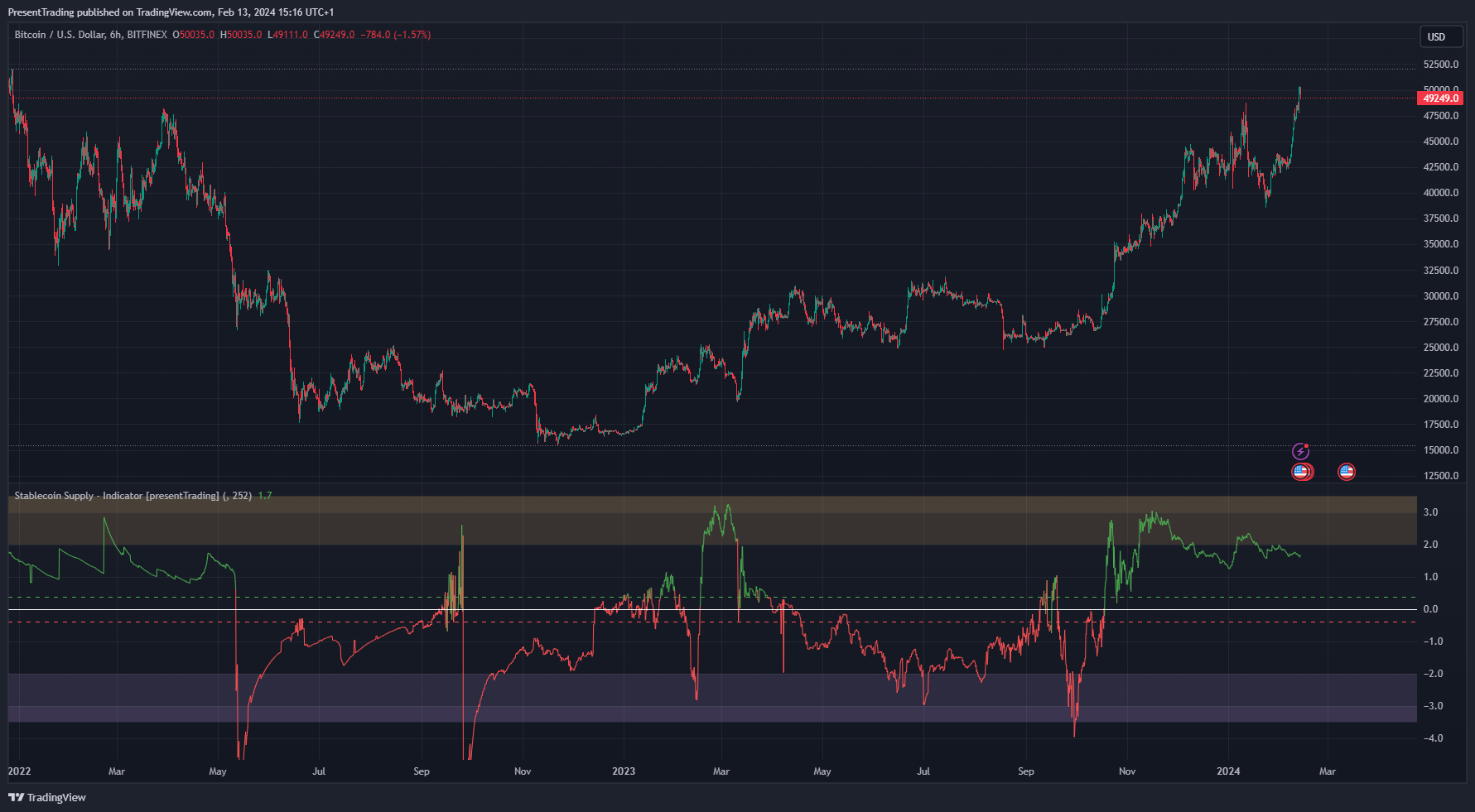Click the 30000.0 price axis label
The image size is (1475, 812).
pos(1441,296)
